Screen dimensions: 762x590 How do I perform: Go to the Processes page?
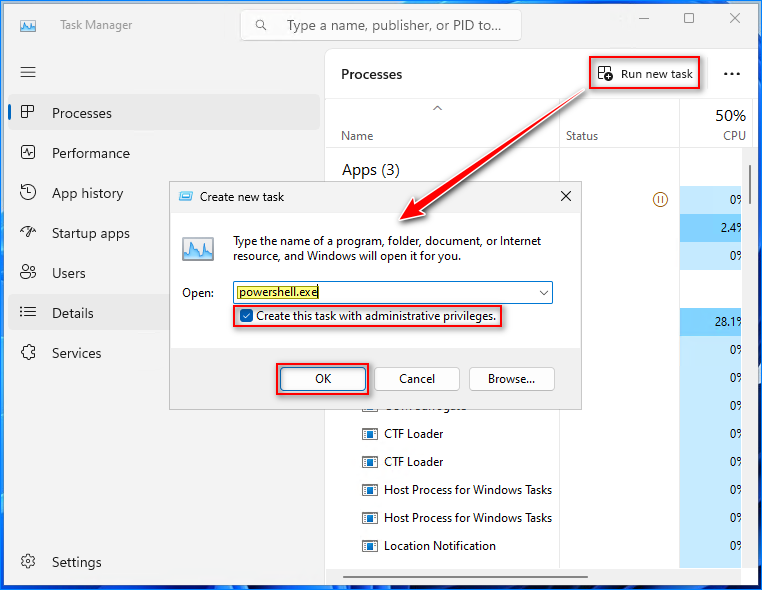(x=164, y=113)
